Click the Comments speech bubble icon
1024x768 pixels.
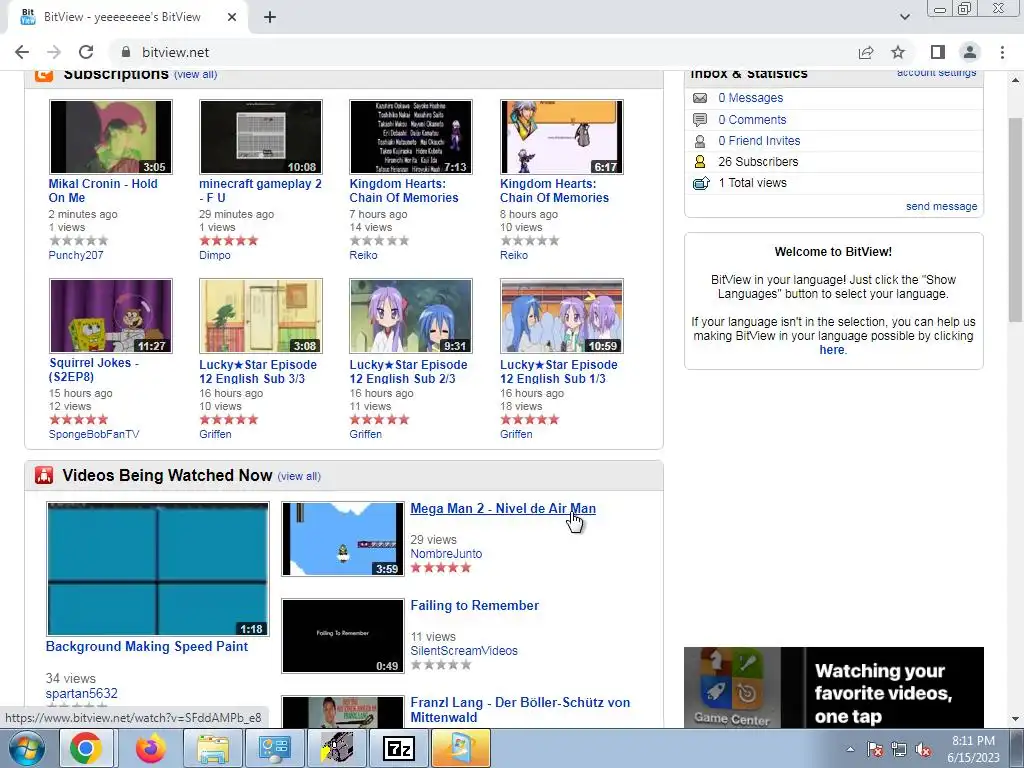click(x=700, y=120)
